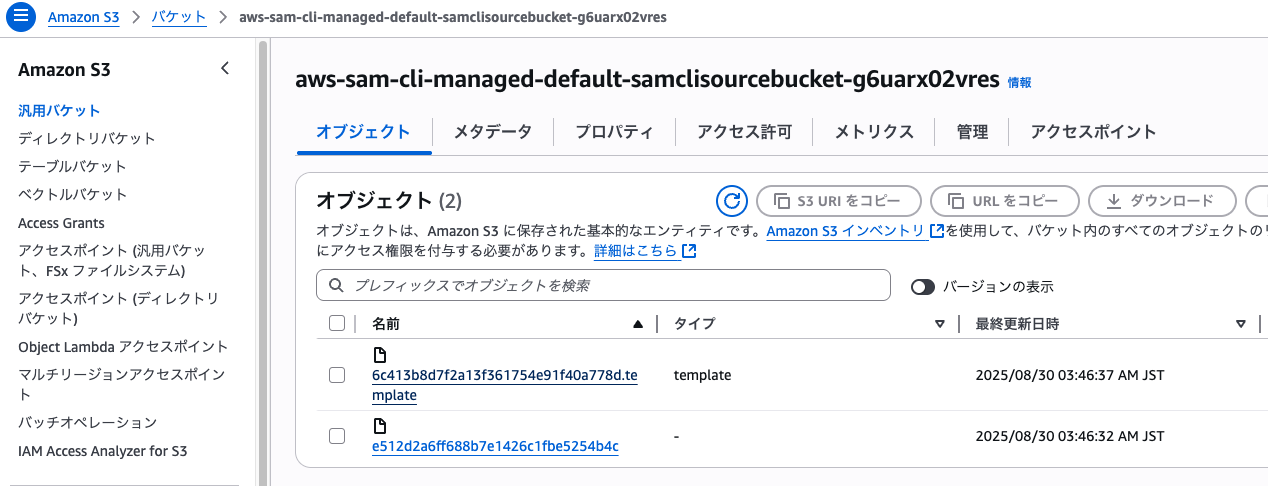Image resolution: width=1268 pixels, height=486 pixels.
Task: Open the タイプ column sort dropdown arrow
Action: click(939, 324)
